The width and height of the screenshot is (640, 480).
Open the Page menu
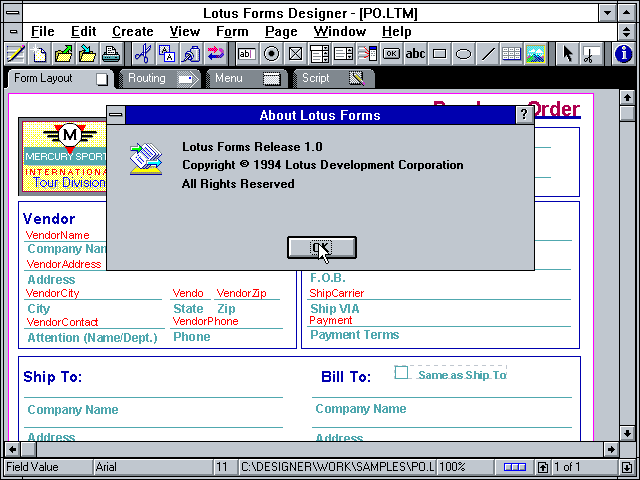tap(281, 31)
